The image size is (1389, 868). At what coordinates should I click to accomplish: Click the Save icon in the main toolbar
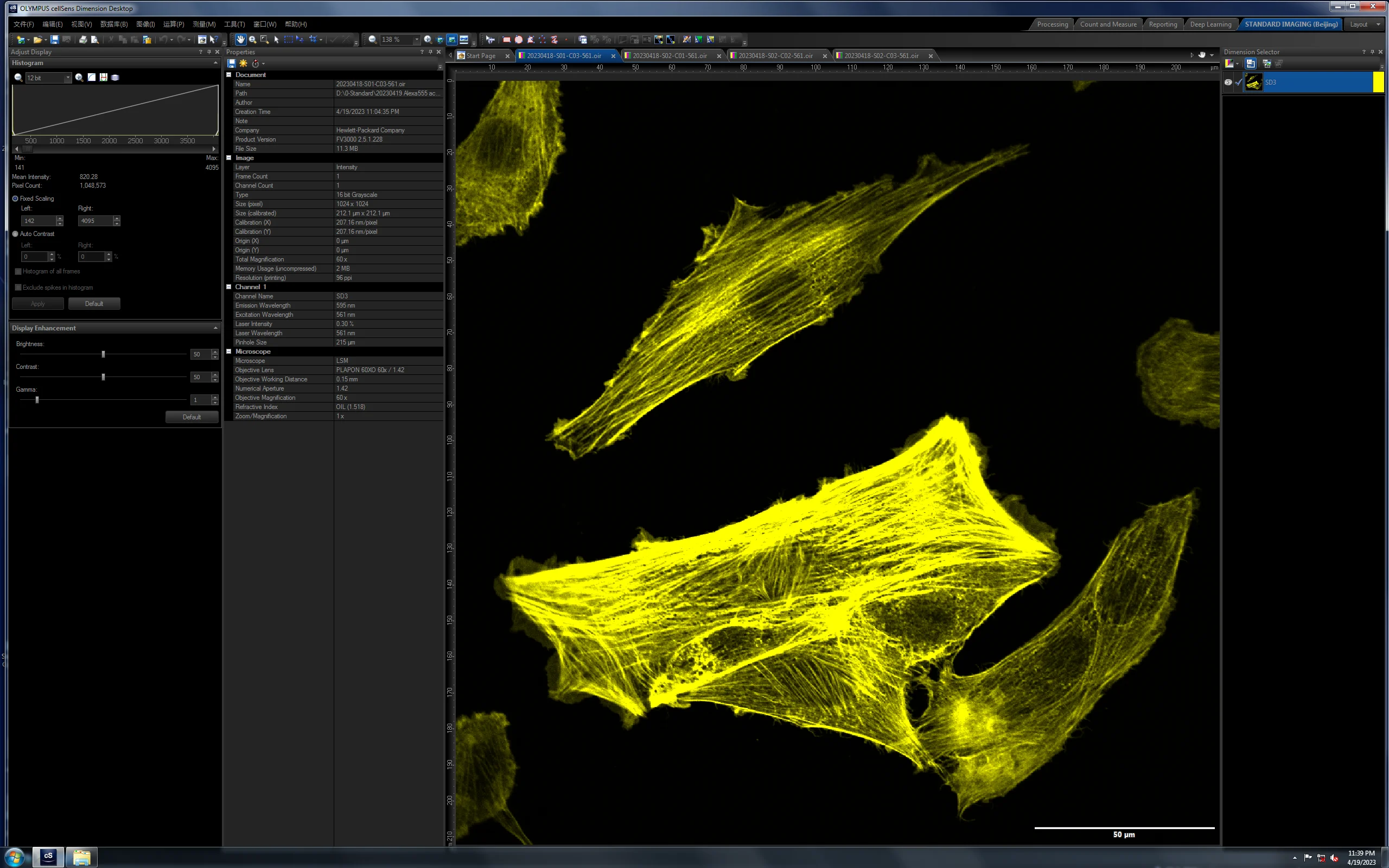coord(54,40)
